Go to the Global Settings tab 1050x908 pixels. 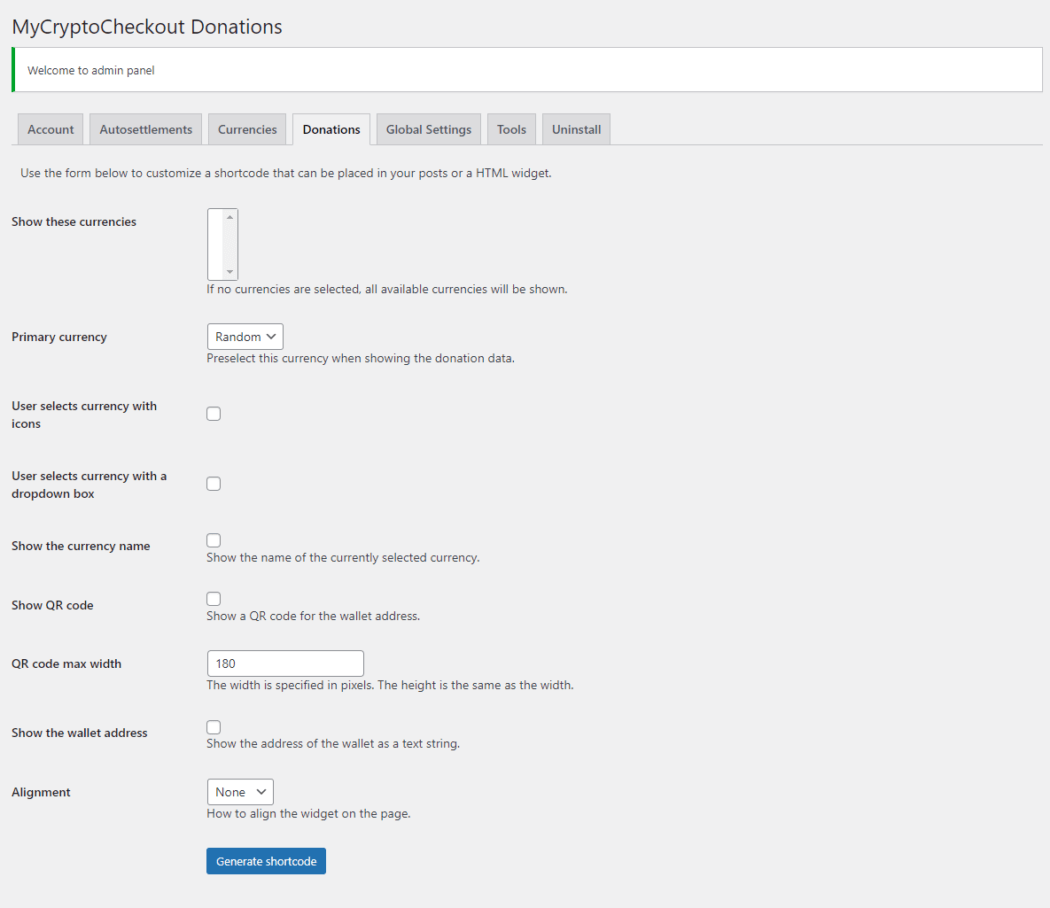pyautogui.click(x=428, y=130)
